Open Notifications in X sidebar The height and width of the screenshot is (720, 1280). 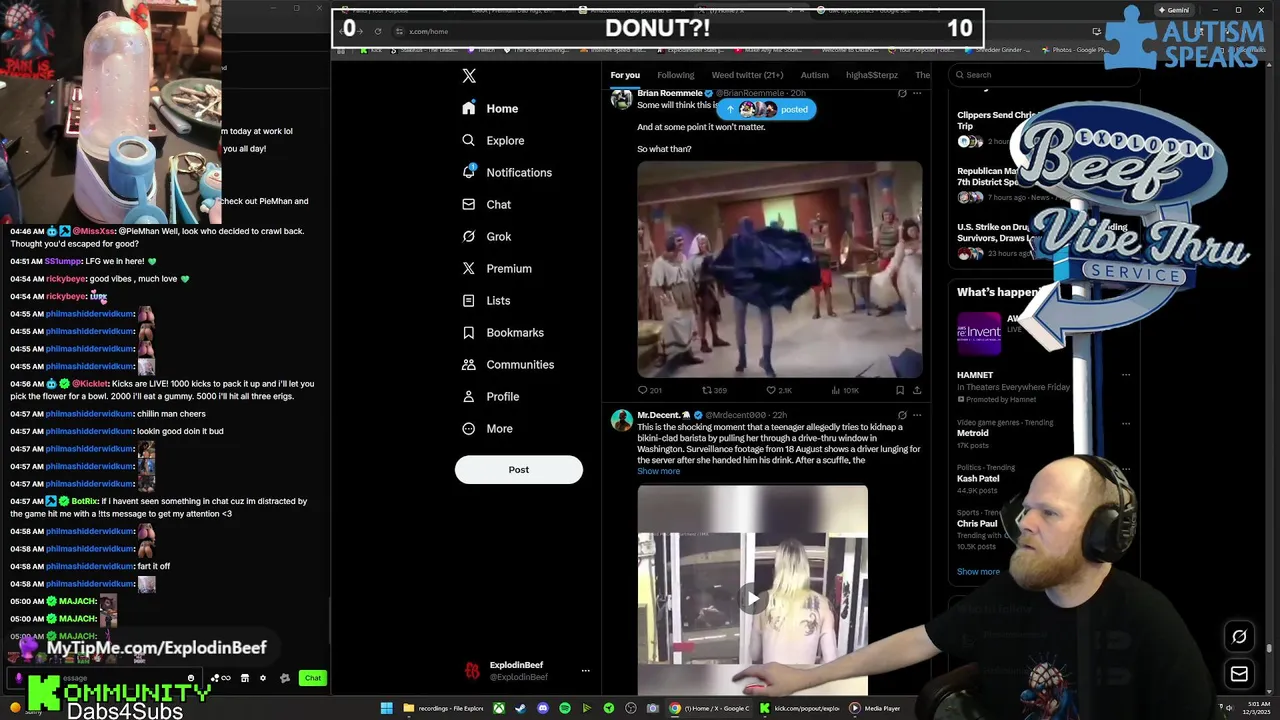tap(507, 172)
